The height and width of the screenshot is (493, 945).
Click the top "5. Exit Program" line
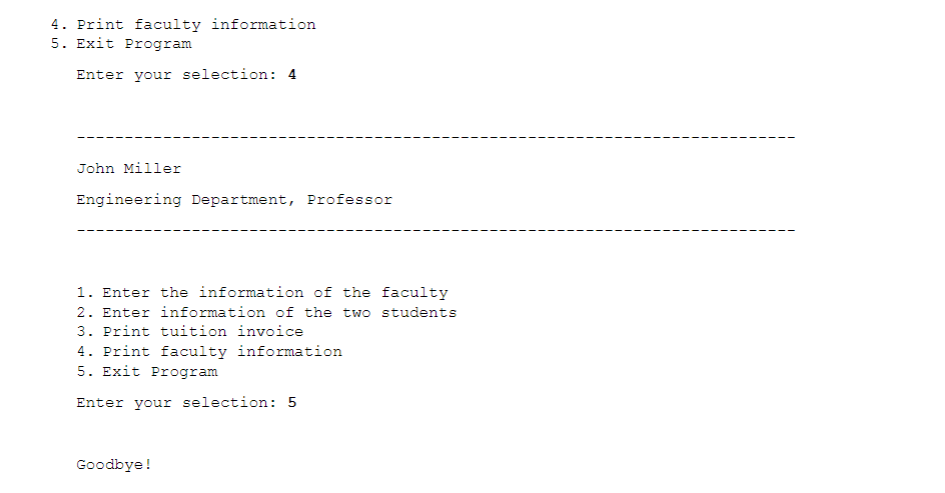click(121, 44)
